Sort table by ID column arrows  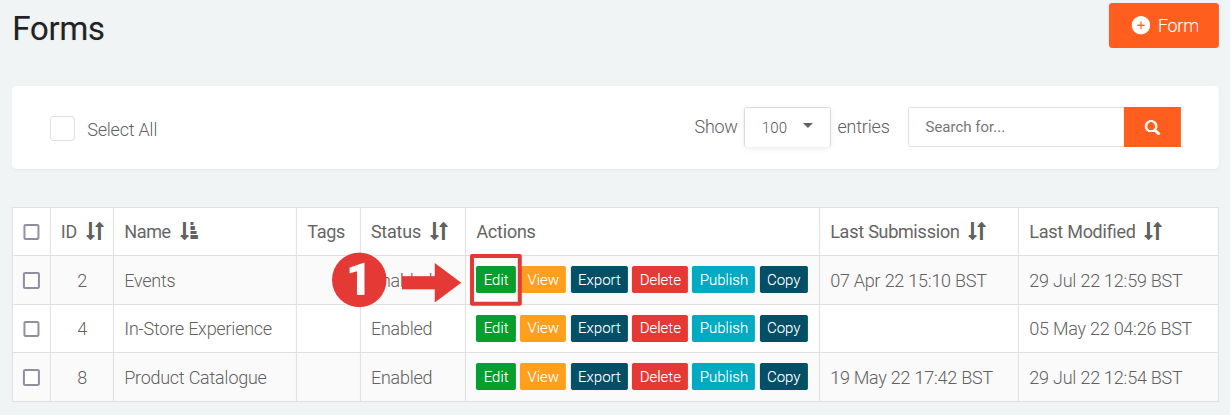click(x=95, y=232)
